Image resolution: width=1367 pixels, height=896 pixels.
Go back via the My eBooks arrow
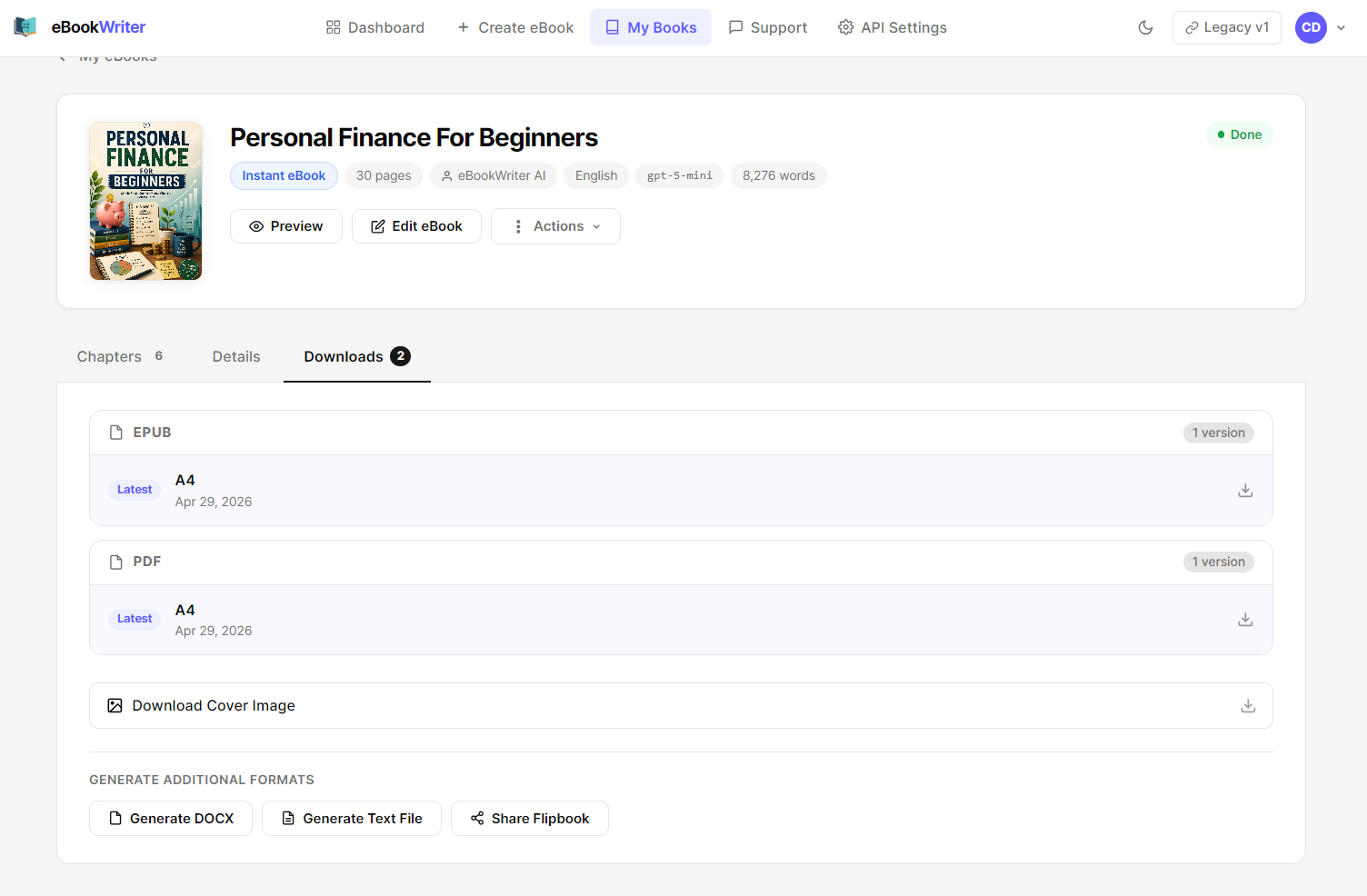pos(64,58)
